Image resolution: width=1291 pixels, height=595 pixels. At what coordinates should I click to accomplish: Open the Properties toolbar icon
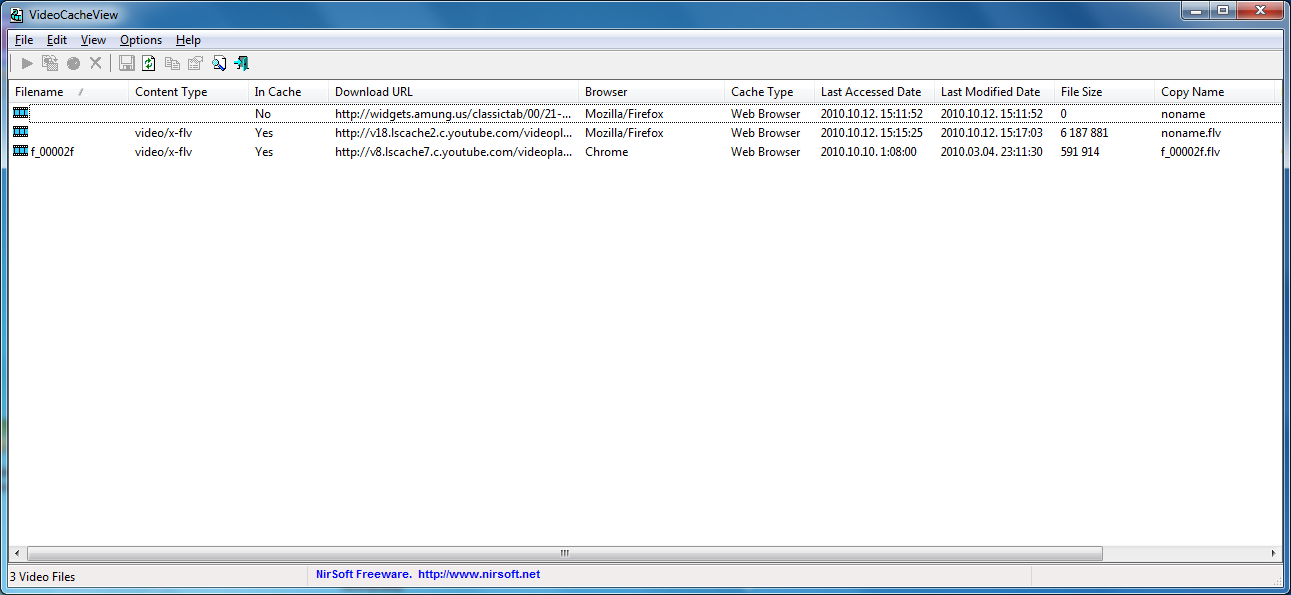[x=195, y=64]
